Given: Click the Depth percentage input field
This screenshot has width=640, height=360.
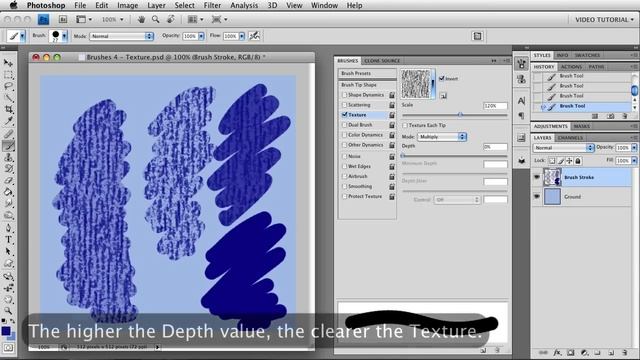Looking at the screenshot, I should (x=495, y=147).
